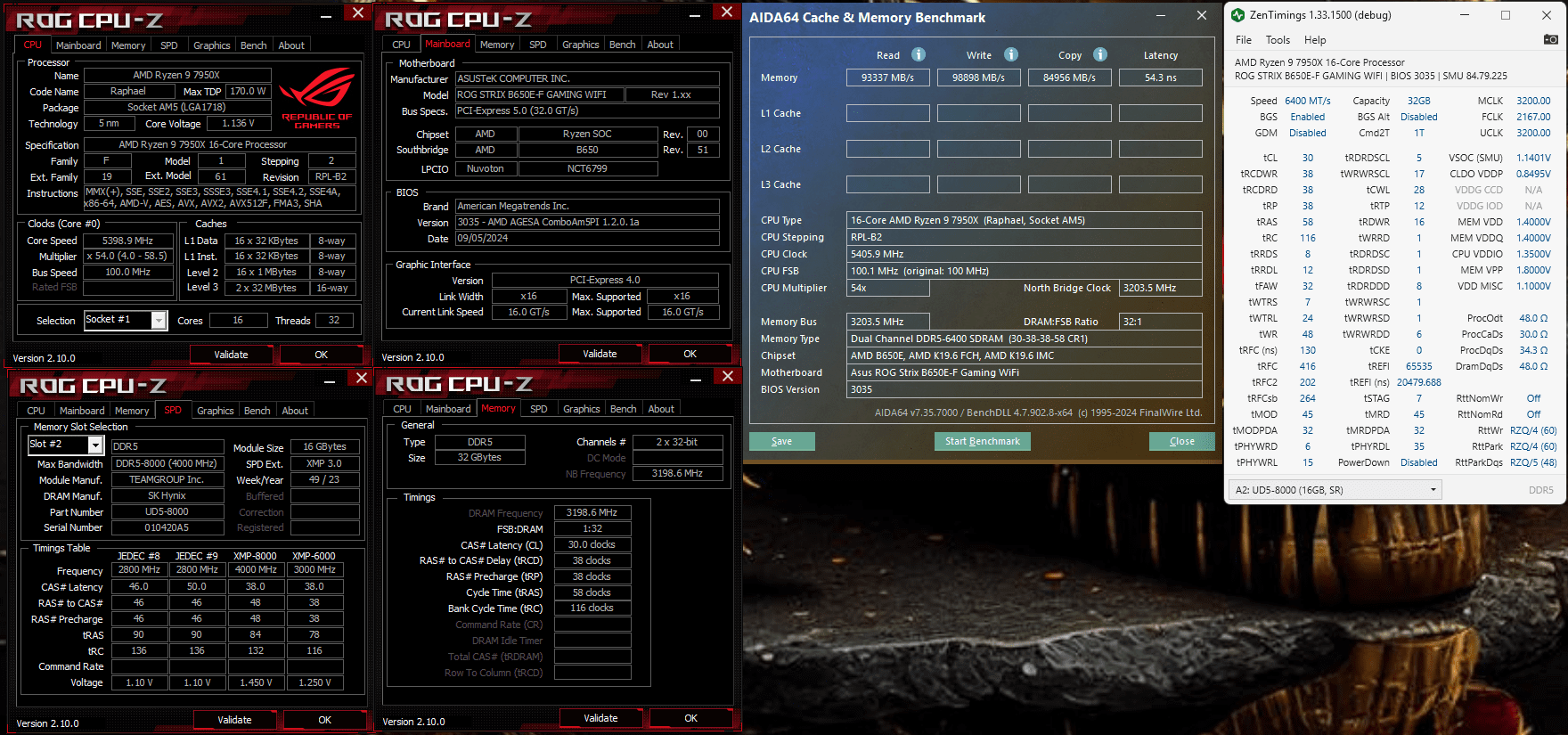Open the Help menu in ZenTimings
This screenshot has height=735, width=1568.
(x=1315, y=40)
